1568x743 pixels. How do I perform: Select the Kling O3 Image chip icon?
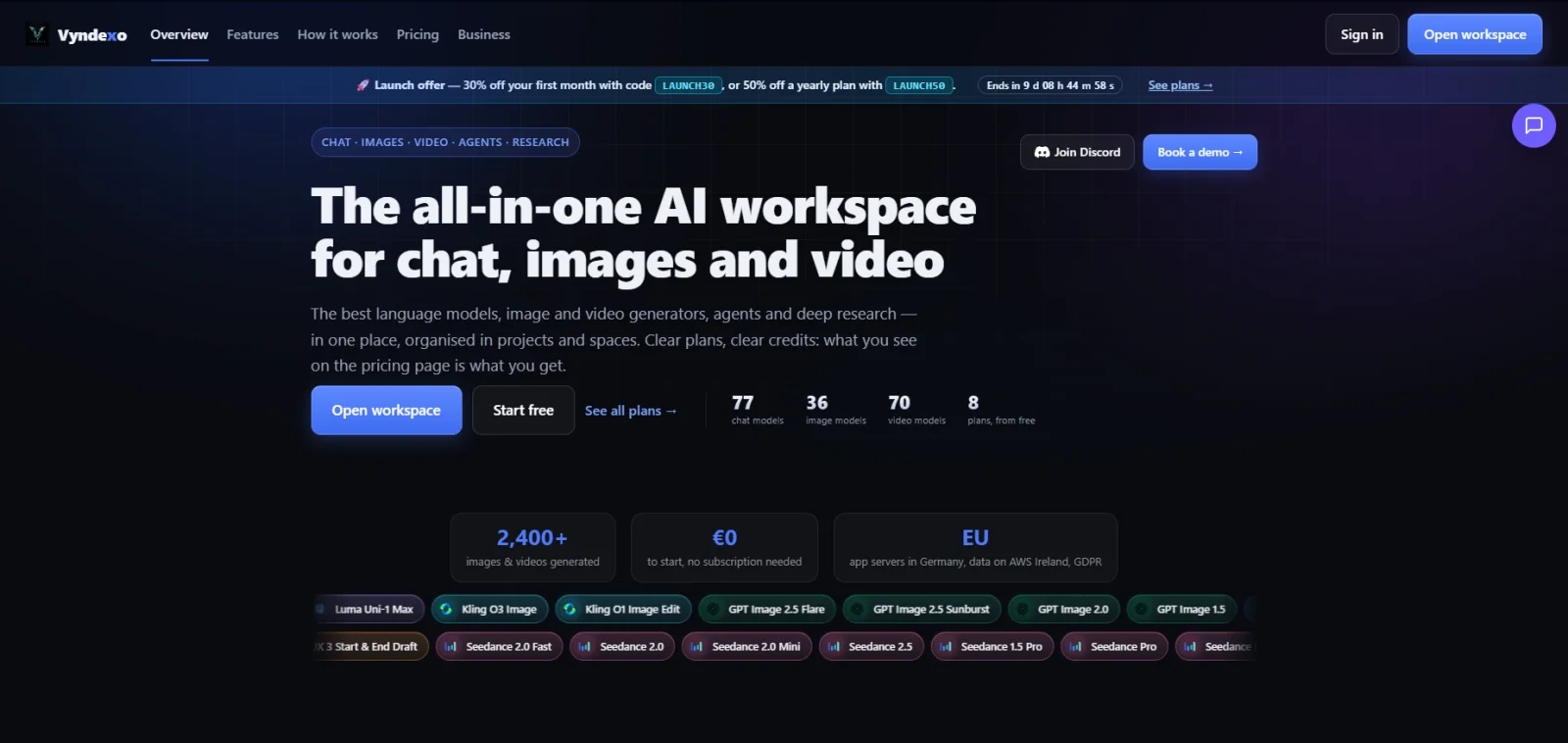446,609
